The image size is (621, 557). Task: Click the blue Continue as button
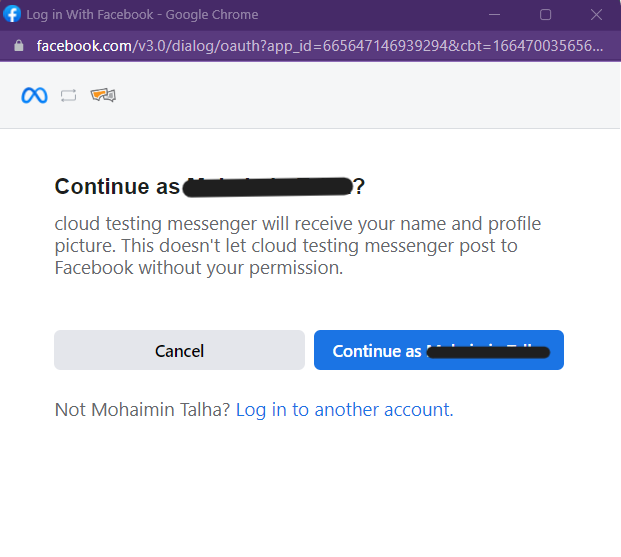pyautogui.click(x=439, y=350)
